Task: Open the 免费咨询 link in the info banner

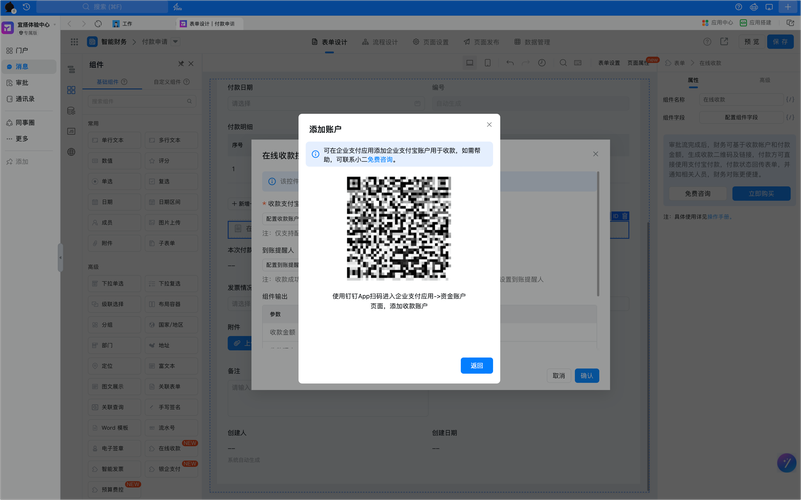Action: (380, 160)
